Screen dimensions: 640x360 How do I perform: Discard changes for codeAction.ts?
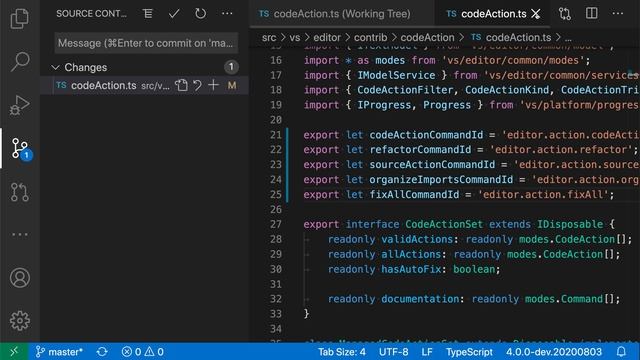coord(198,85)
